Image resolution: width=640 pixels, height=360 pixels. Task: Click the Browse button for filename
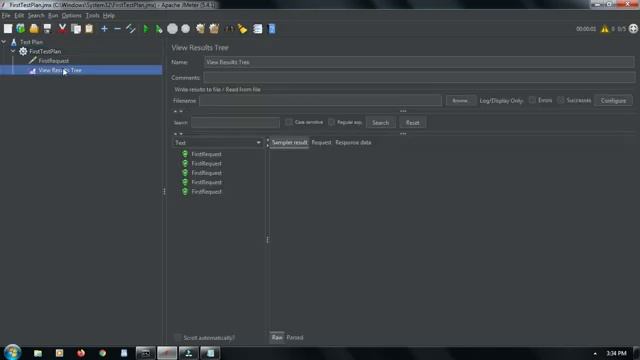coord(460,100)
